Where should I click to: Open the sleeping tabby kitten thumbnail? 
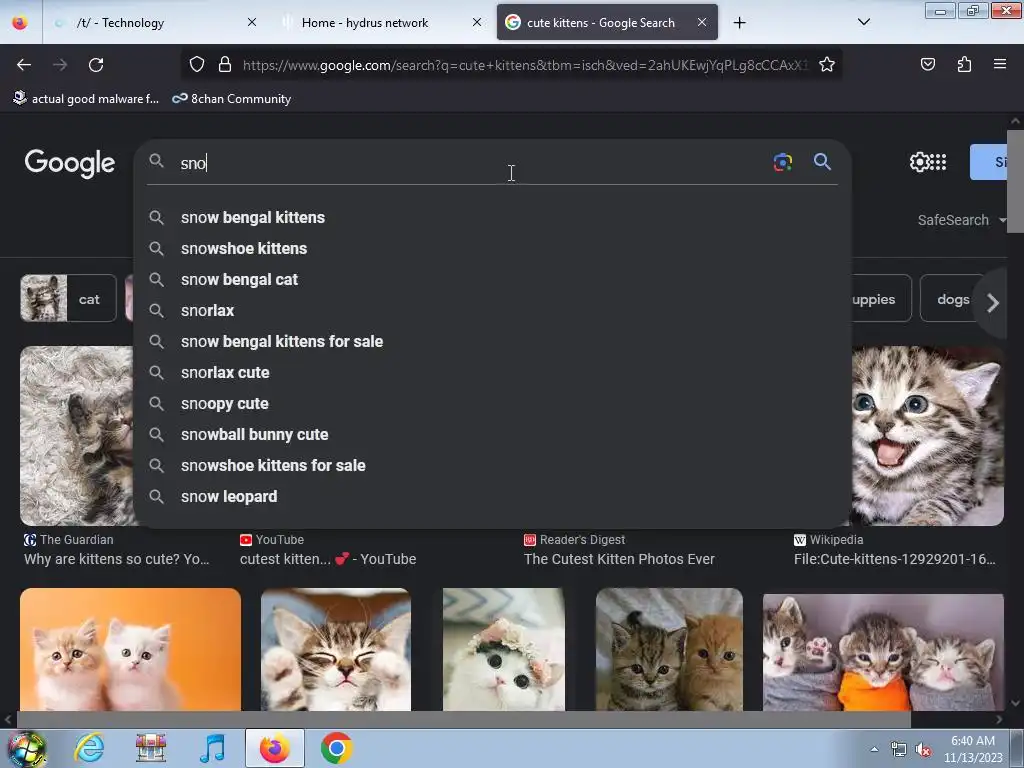click(336, 649)
